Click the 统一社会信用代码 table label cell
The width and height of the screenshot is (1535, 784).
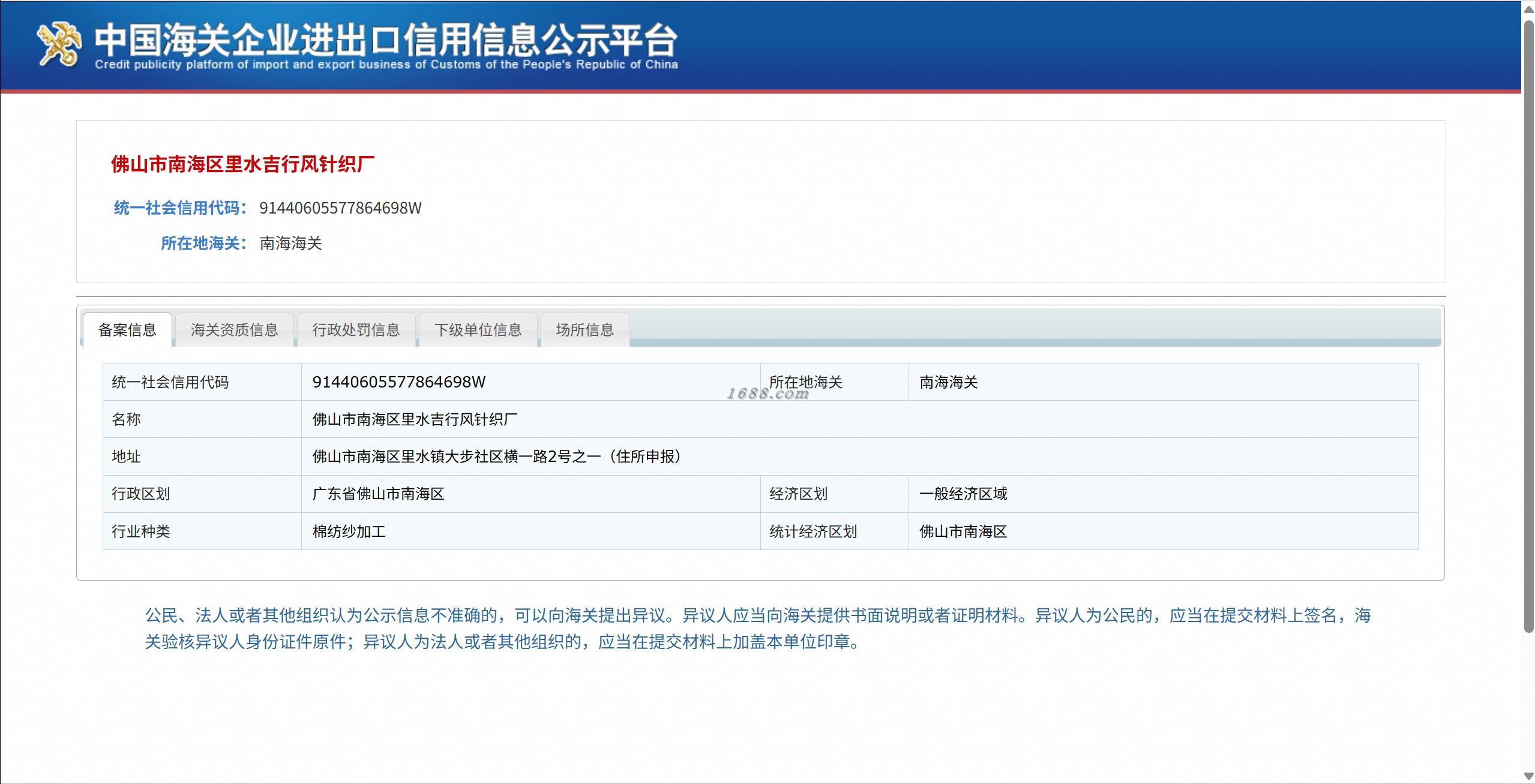(202, 382)
